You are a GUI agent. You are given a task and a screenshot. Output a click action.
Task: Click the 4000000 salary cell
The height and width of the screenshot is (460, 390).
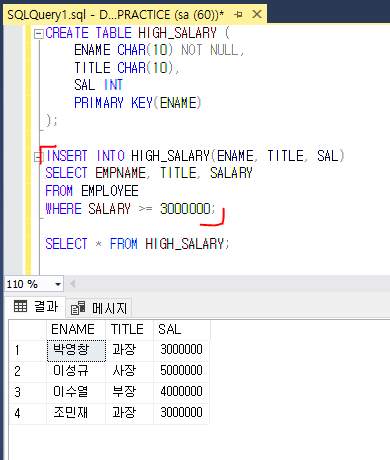tap(181, 392)
